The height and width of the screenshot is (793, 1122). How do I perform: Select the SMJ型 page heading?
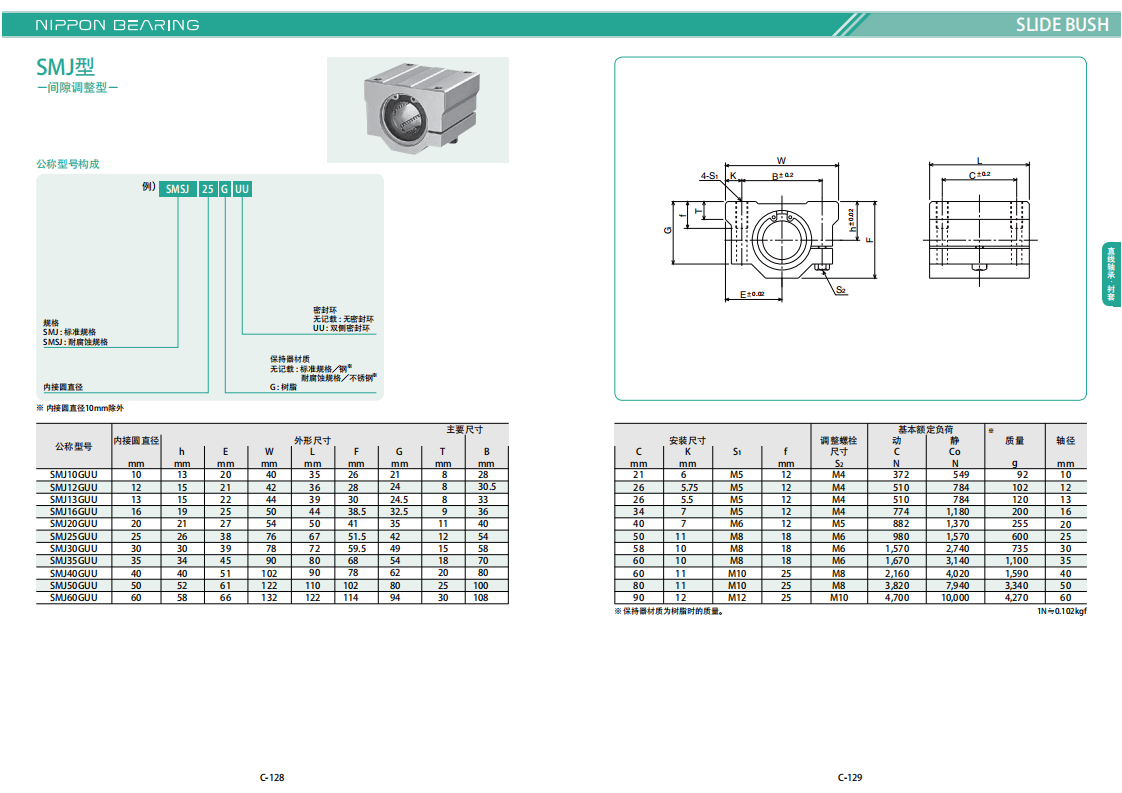[65, 67]
